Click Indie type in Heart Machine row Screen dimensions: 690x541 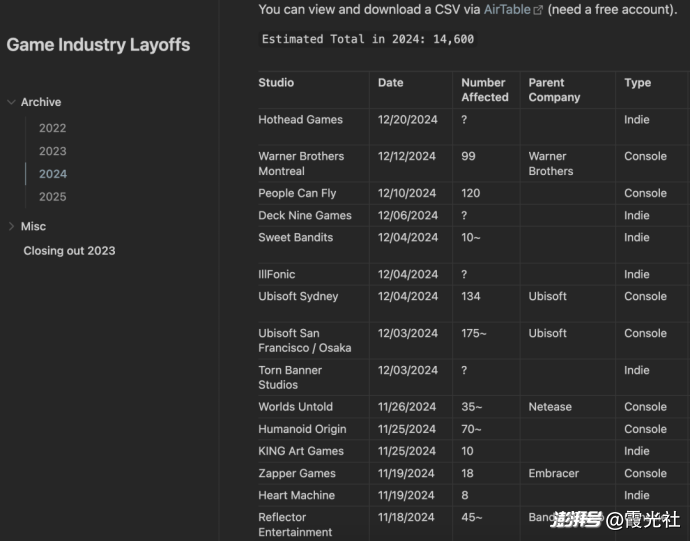[637, 495]
